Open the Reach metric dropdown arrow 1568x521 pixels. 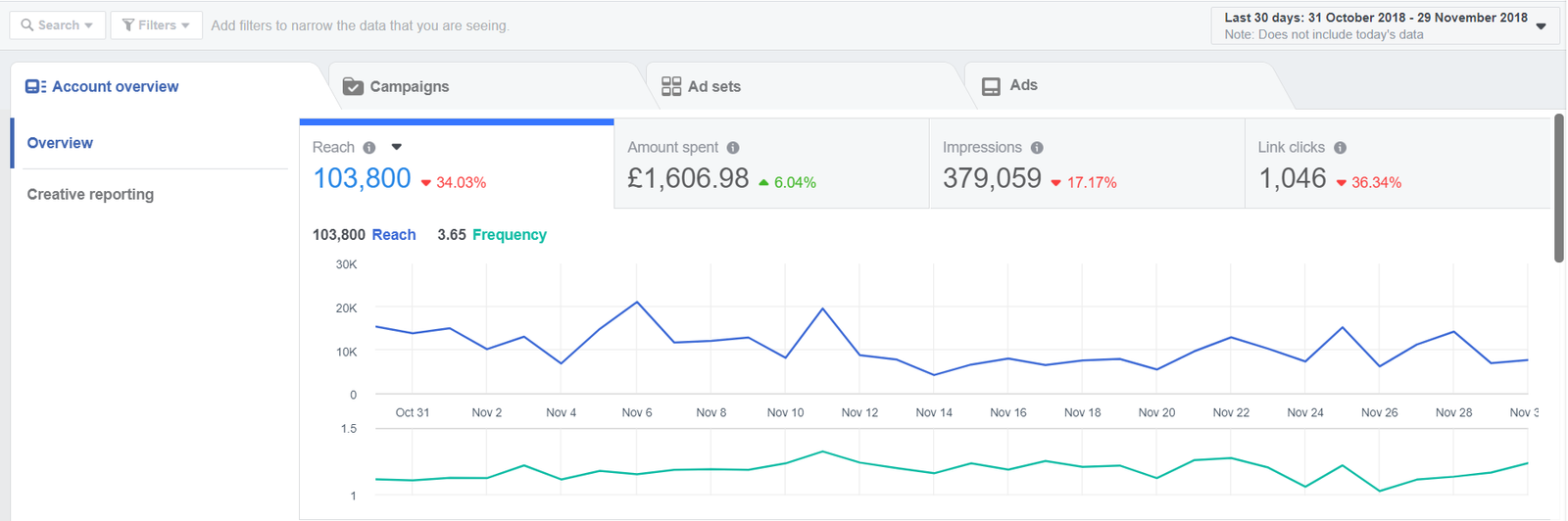pyautogui.click(x=397, y=147)
